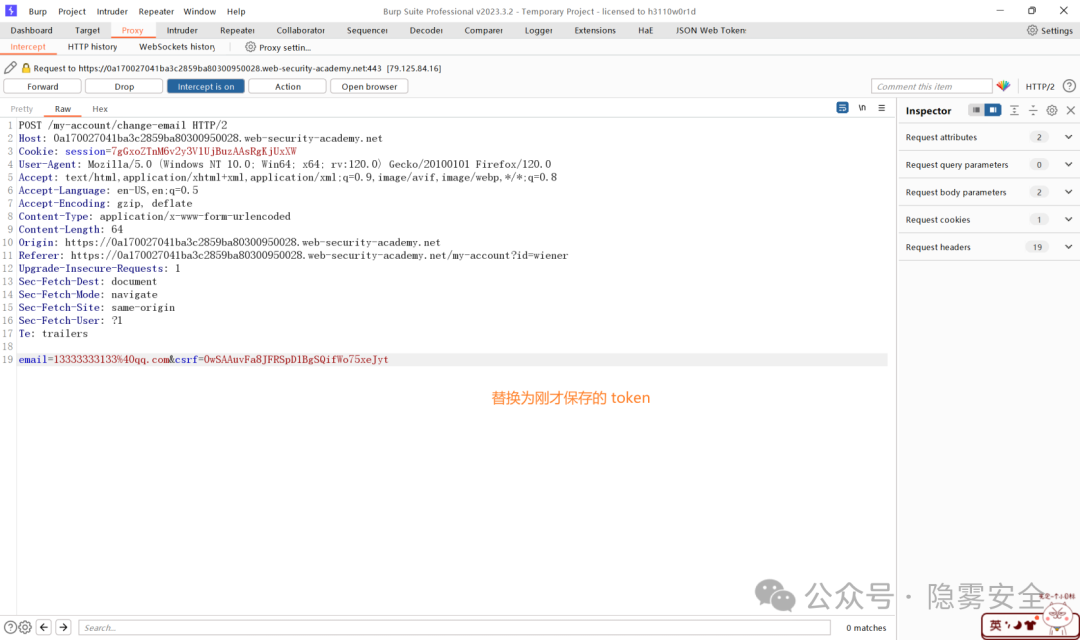Image resolution: width=1080 pixels, height=640 pixels.
Task: Open the Intruder menu in menu bar
Action: 112,11
